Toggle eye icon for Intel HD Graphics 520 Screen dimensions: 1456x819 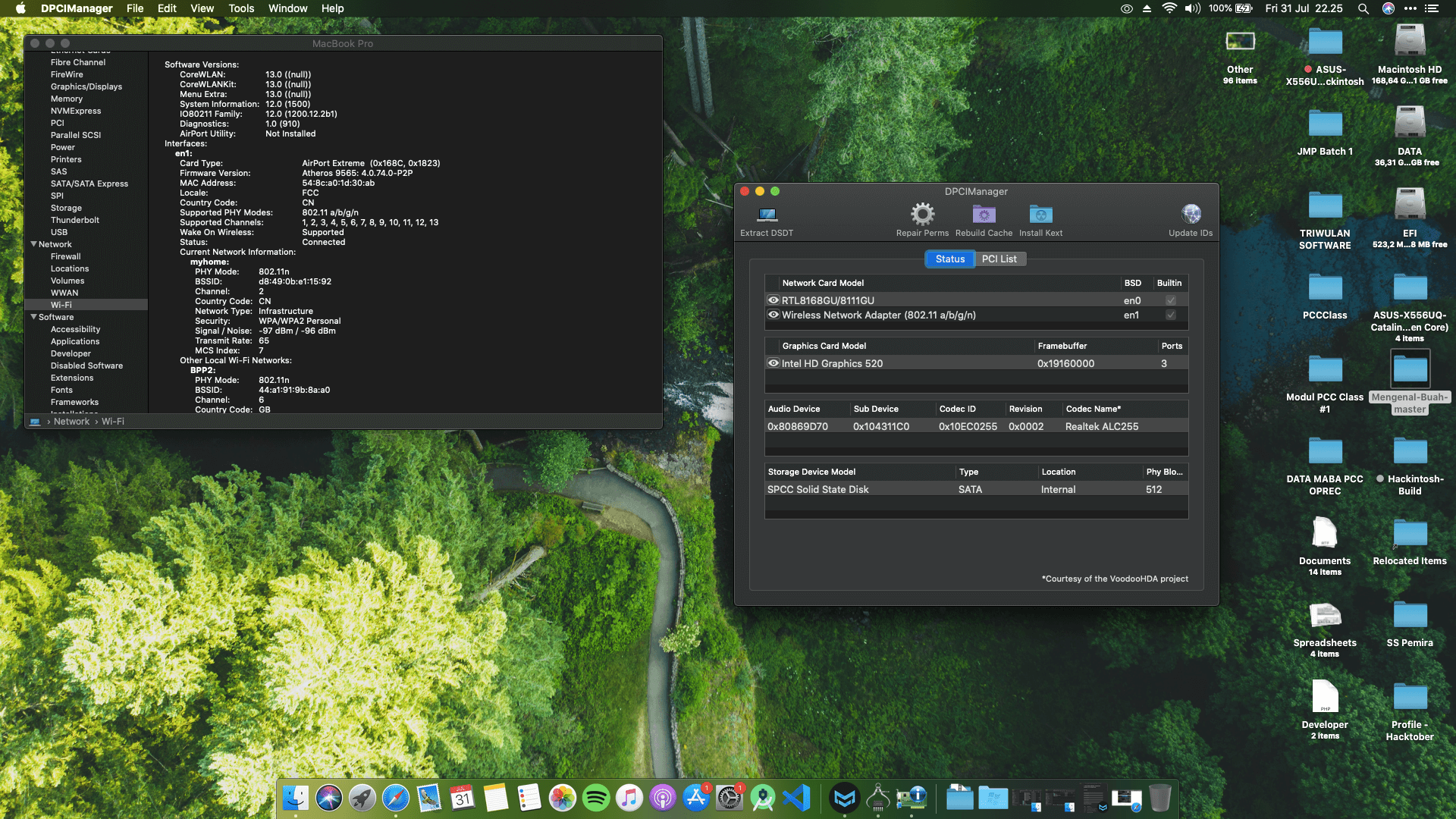tap(773, 363)
